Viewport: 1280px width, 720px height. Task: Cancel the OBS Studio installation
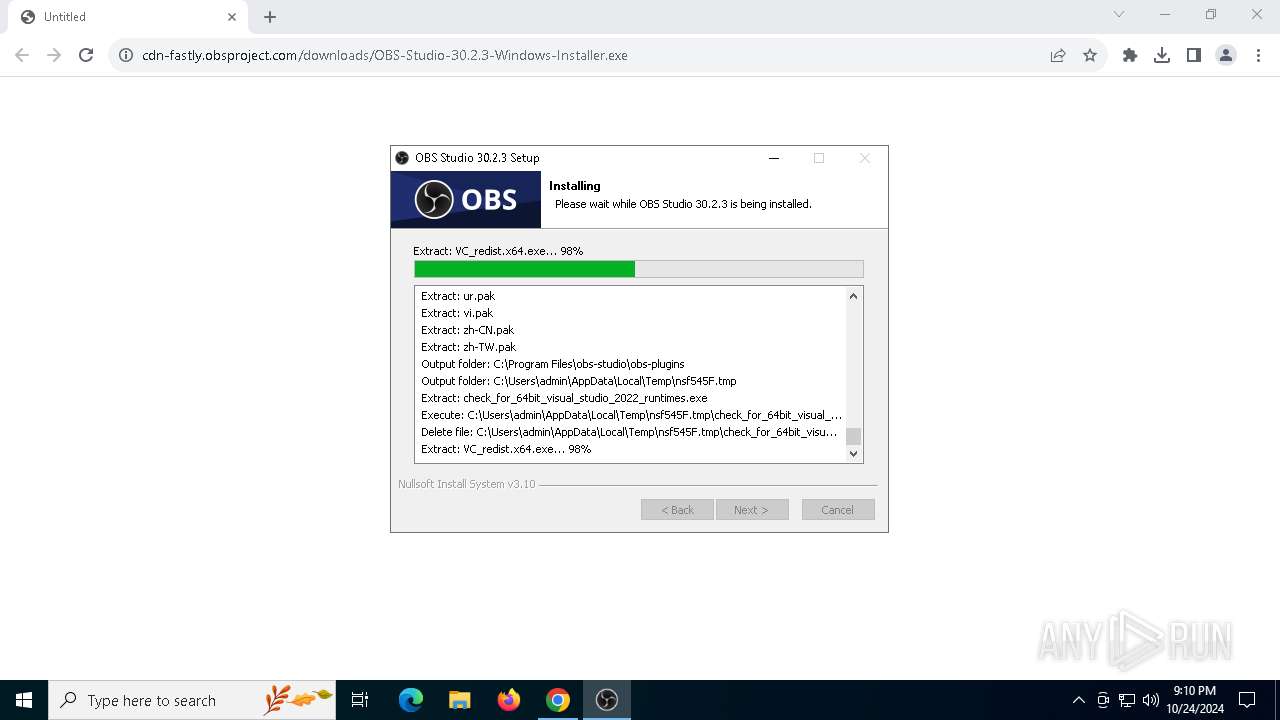tap(838, 510)
